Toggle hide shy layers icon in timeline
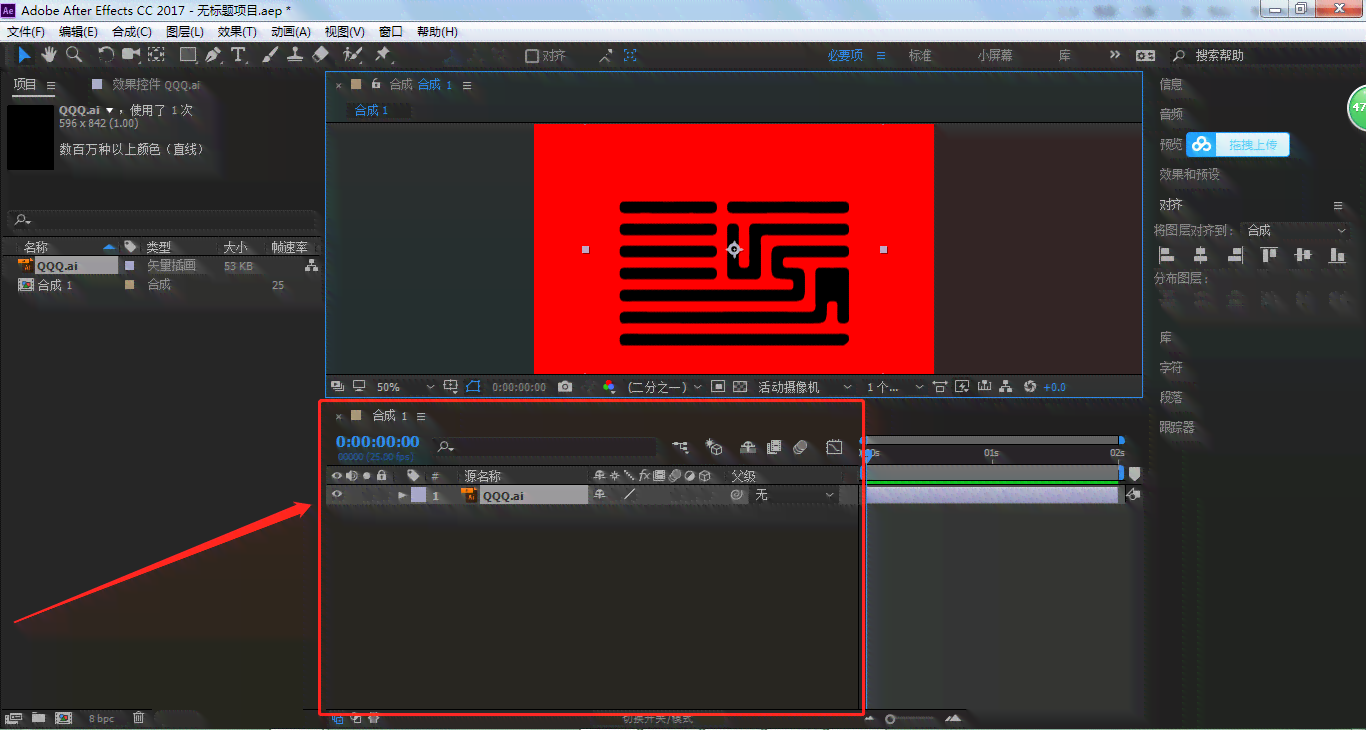Image resolution: width=1366 pixels, height=730 pixels. pos(747,447)
